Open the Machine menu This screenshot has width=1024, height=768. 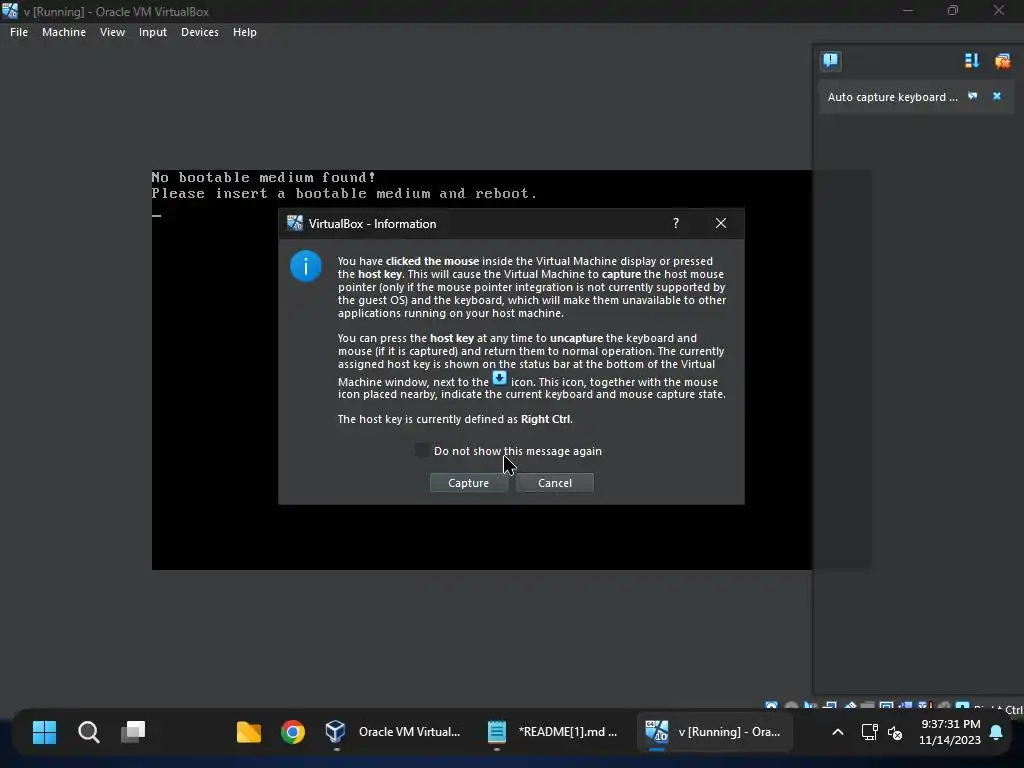point(64,32)
